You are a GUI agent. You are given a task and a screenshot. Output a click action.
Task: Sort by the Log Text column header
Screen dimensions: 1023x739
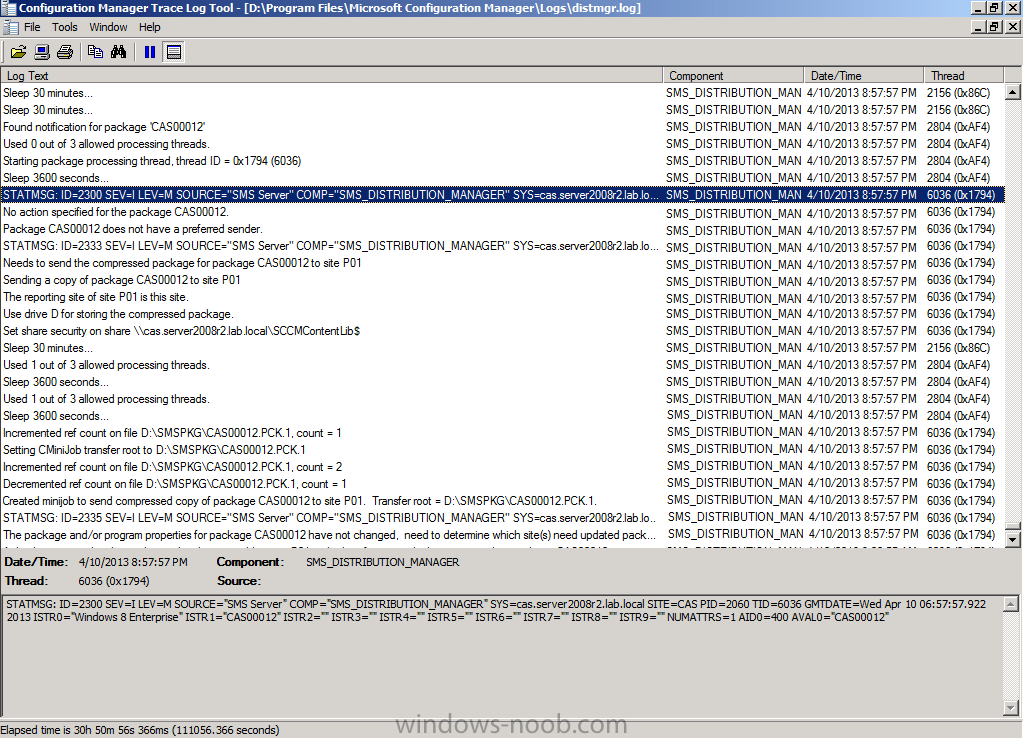(331, 76)
